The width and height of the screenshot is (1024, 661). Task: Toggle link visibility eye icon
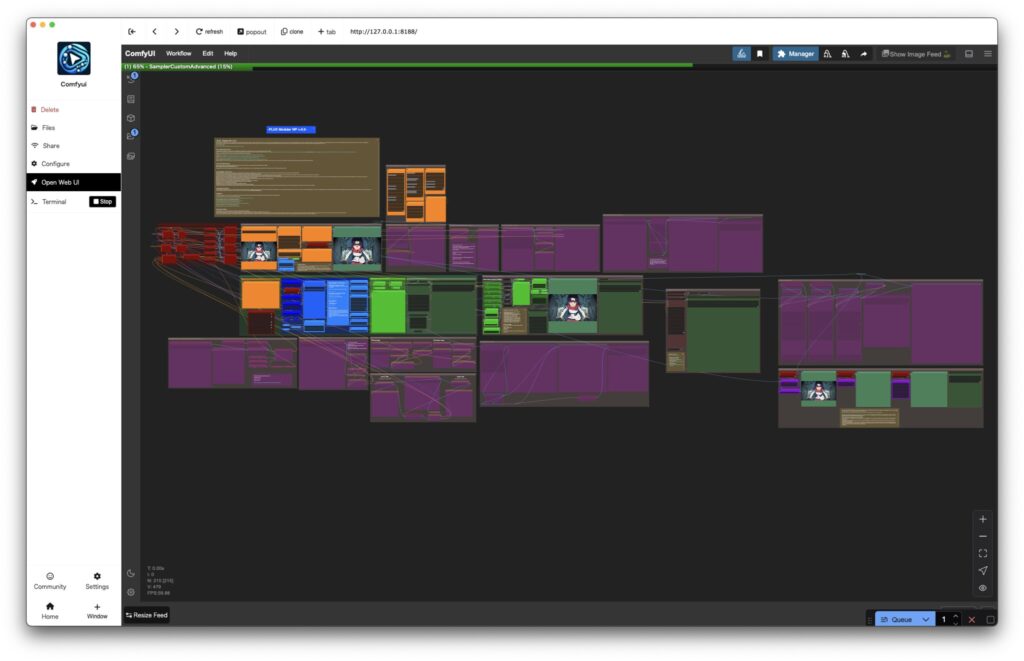(982, 588)
